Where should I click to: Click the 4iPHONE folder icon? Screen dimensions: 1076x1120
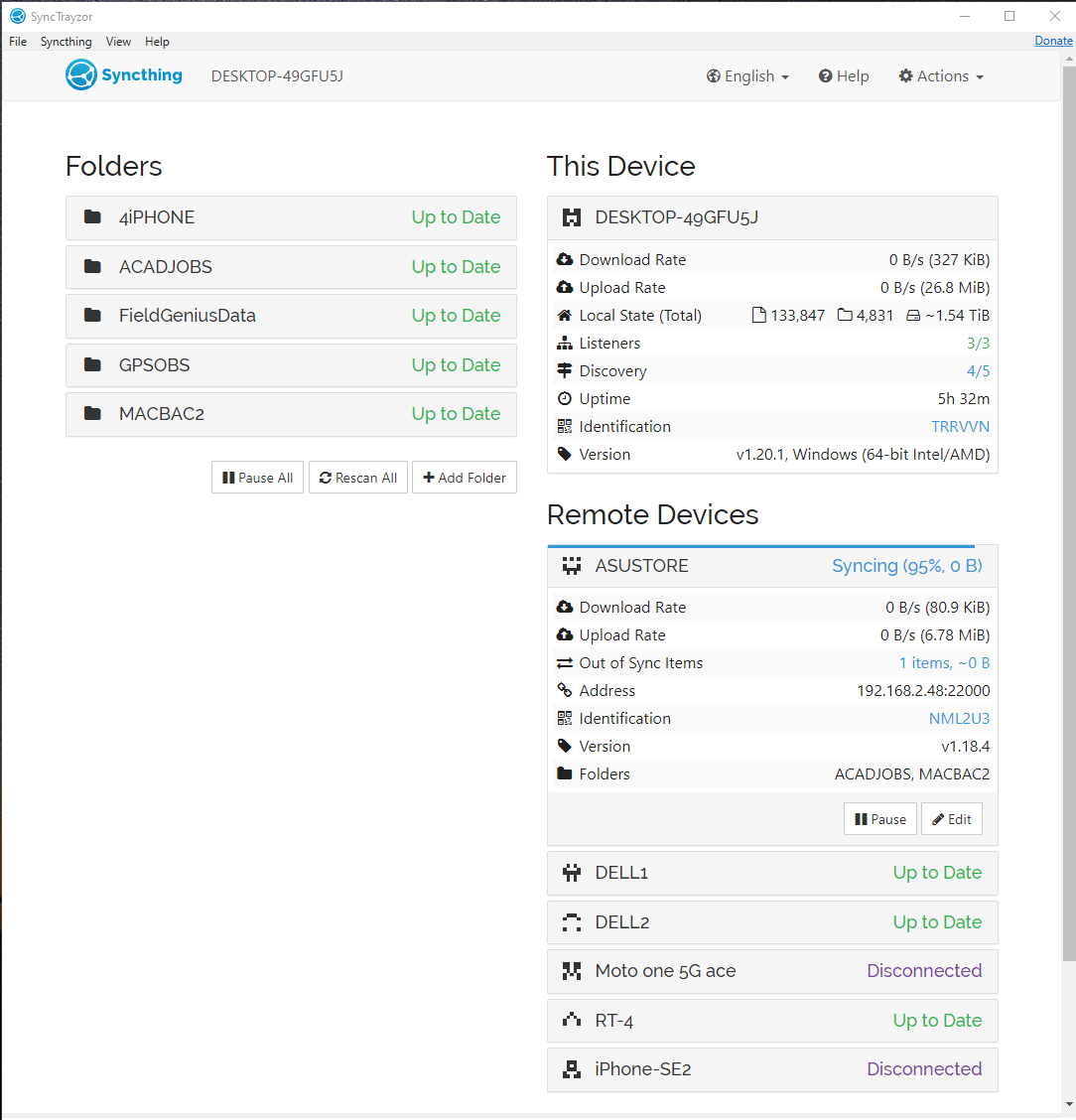(x=93, y=216)
